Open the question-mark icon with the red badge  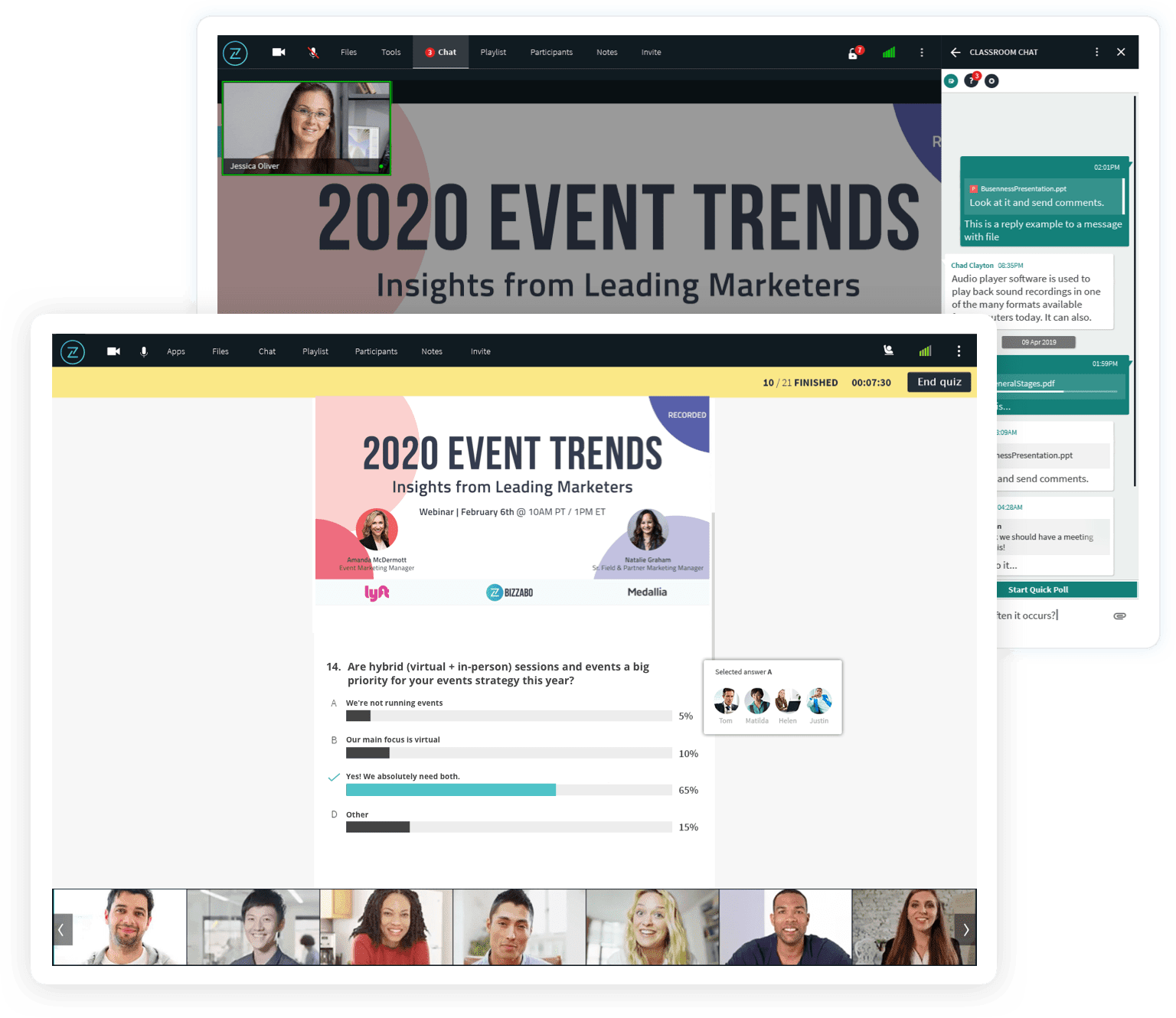coord(972,80)
